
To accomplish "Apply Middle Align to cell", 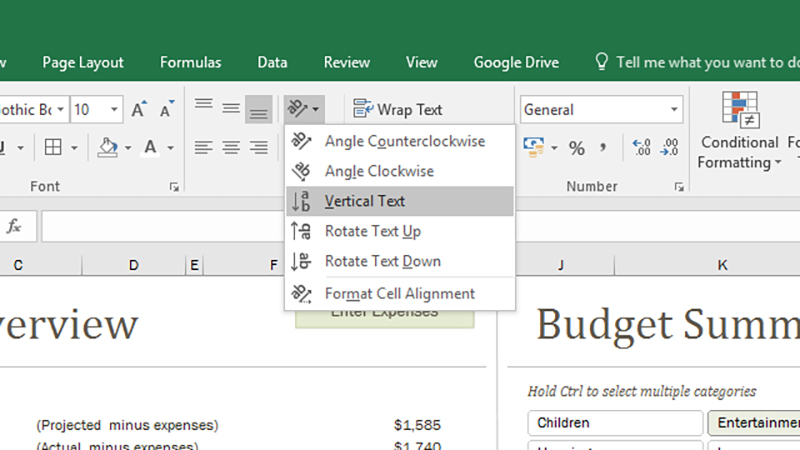I will pyautogui.click(x=231, y=109).
